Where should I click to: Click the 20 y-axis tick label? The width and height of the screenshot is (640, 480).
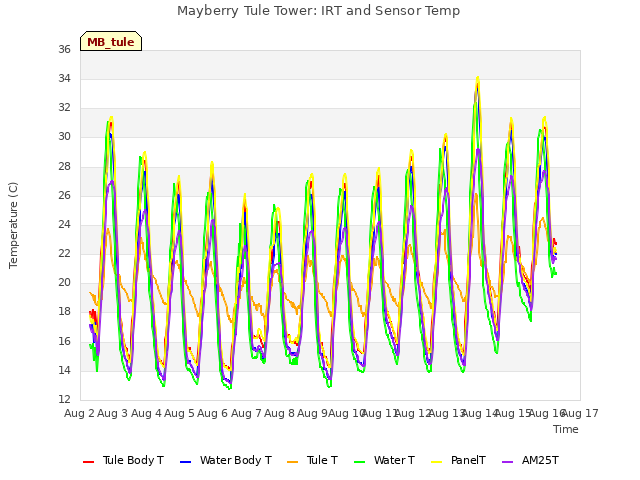coord(64,282)
